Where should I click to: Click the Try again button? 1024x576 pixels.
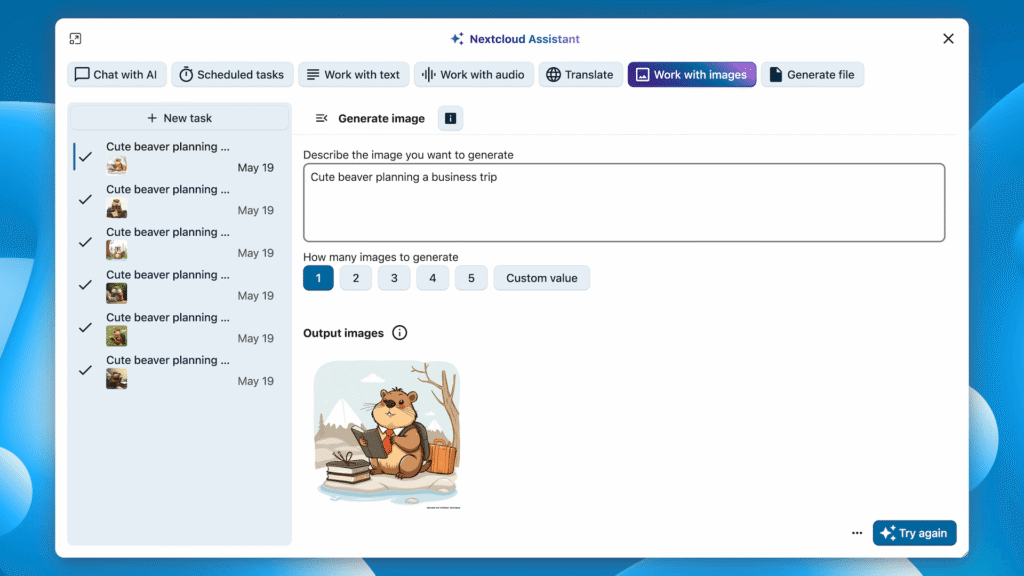pos(914,533)
